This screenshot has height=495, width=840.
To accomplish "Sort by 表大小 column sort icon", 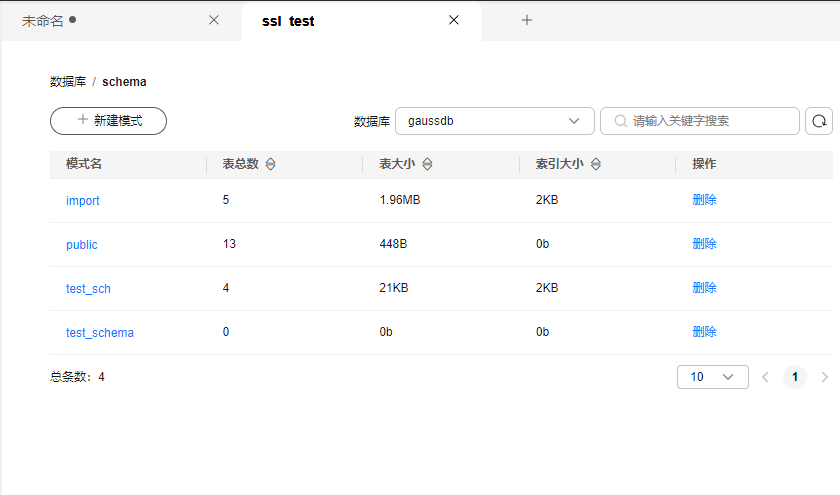I will click(x=427, y=164).
